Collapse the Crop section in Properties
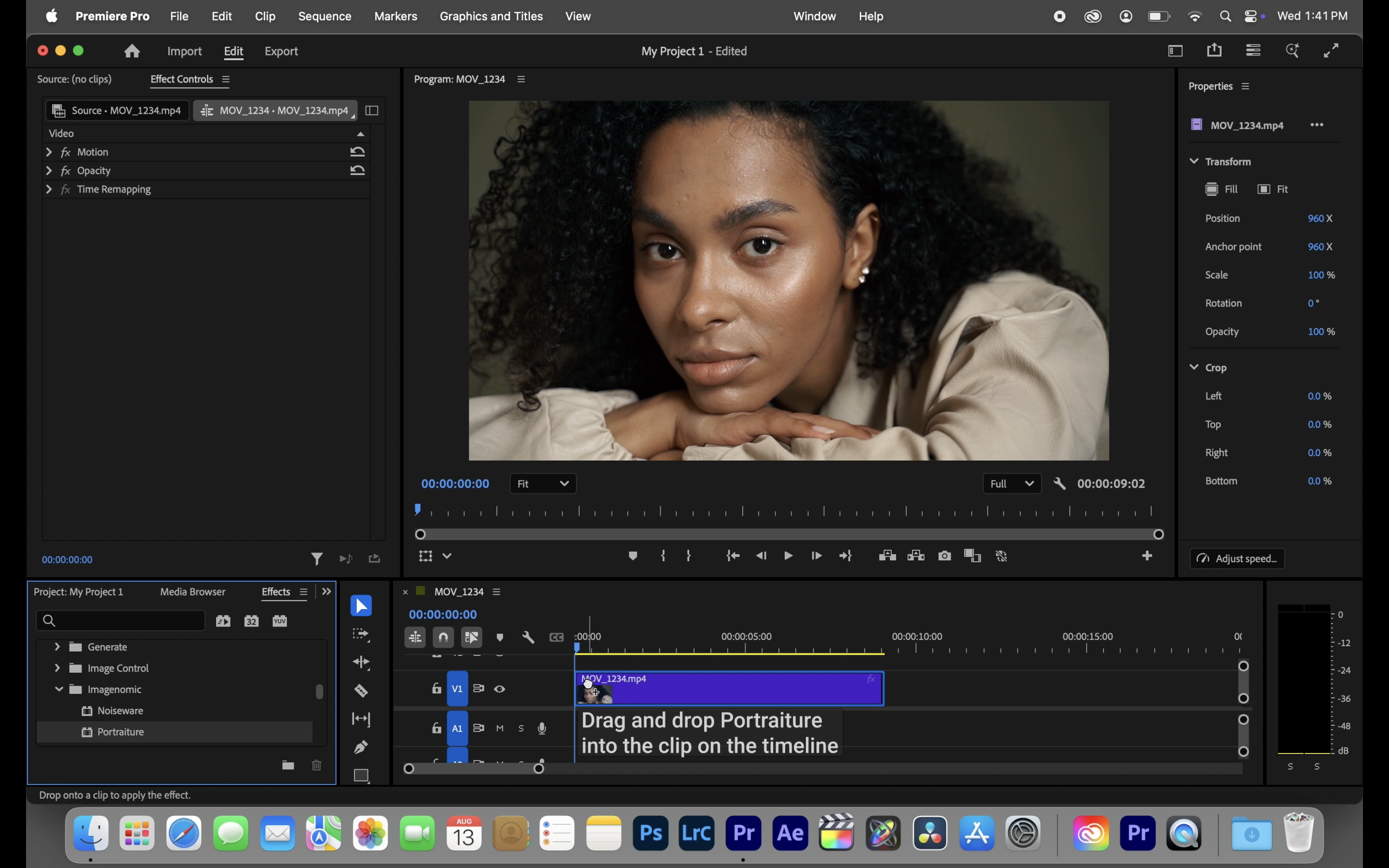This screenshot has height=868, width=1389. click(1194, 367)
